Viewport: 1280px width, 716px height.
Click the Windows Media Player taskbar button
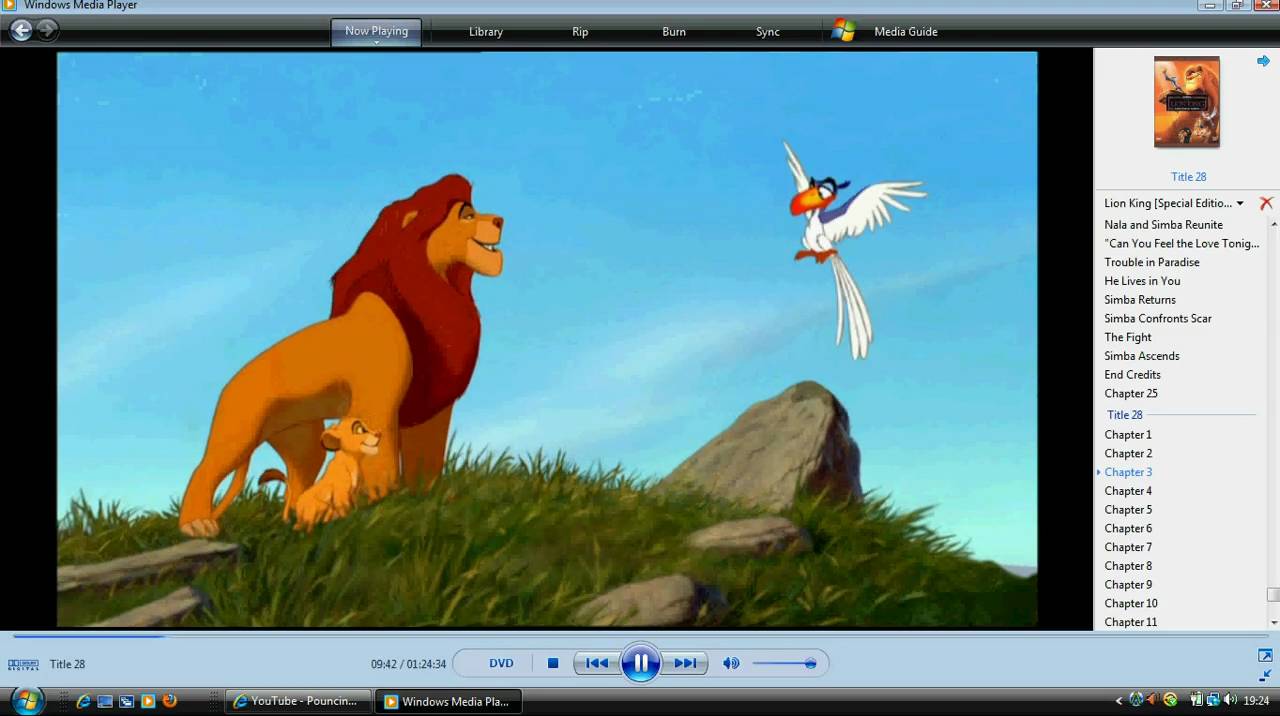click(449, 702)
